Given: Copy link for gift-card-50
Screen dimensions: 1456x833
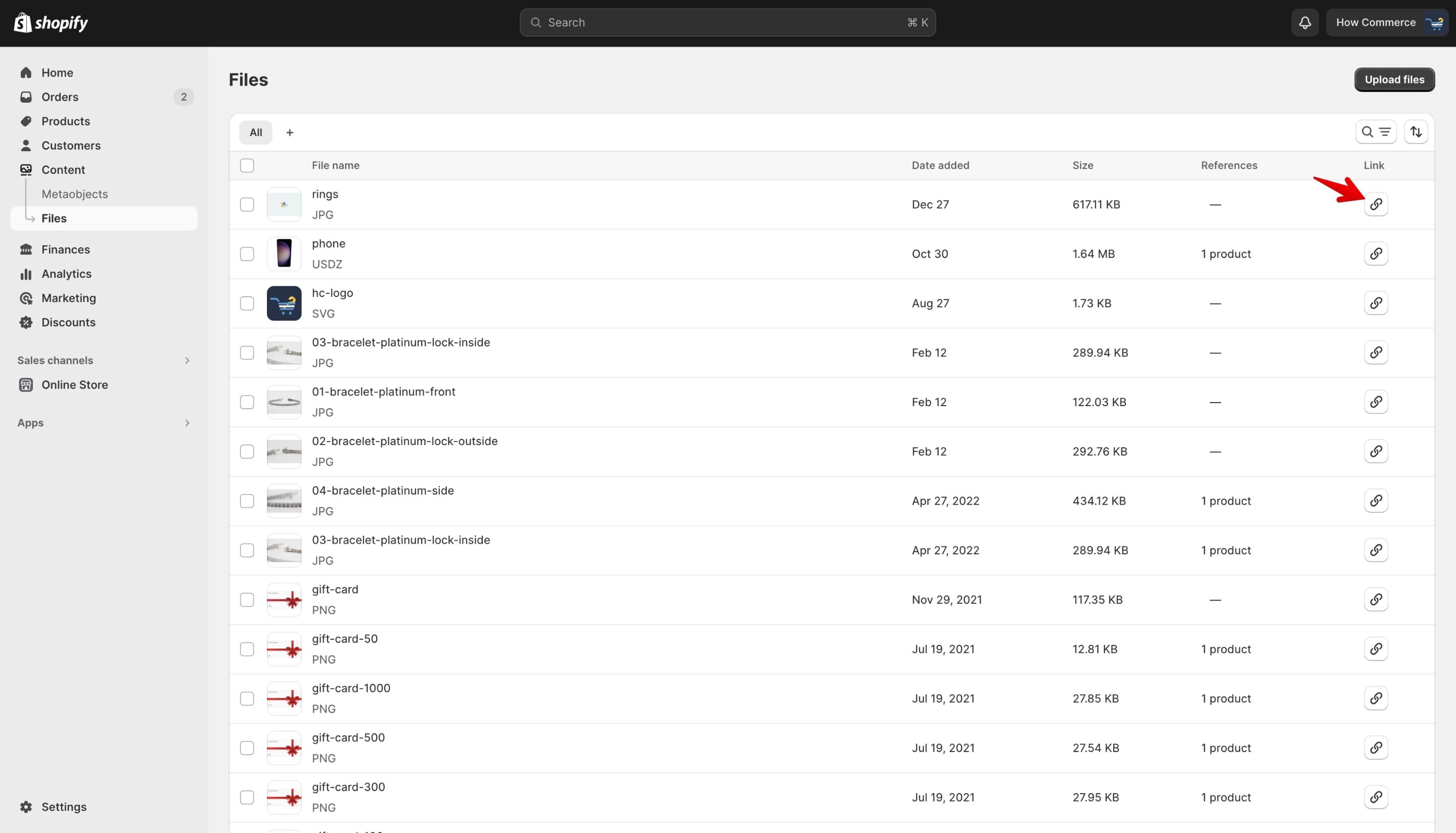Looking at the screenshot, I should tap(1376, 649).
